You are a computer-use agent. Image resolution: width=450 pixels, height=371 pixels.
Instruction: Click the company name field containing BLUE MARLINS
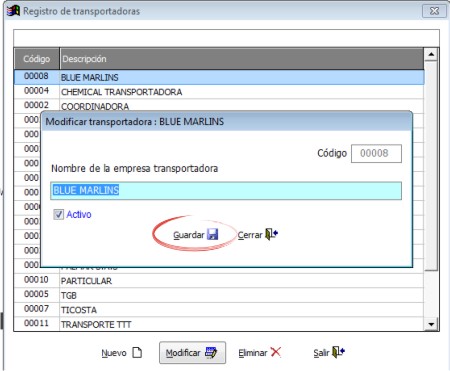[226, 191]
